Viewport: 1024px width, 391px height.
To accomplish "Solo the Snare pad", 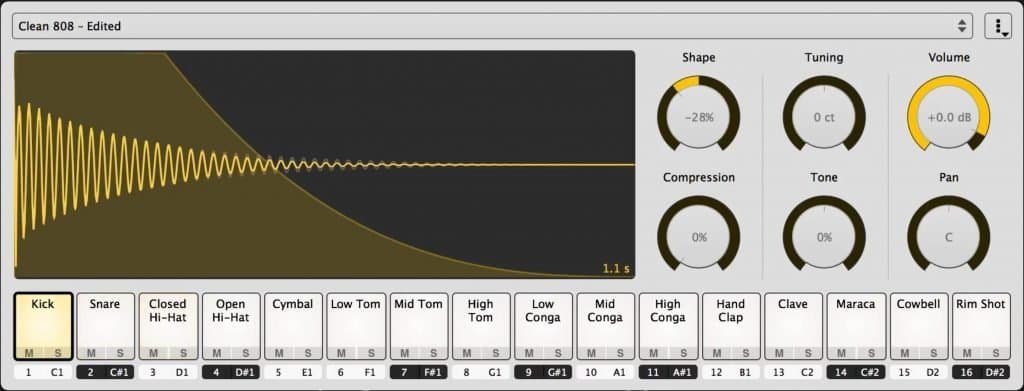I will (120, 353).
